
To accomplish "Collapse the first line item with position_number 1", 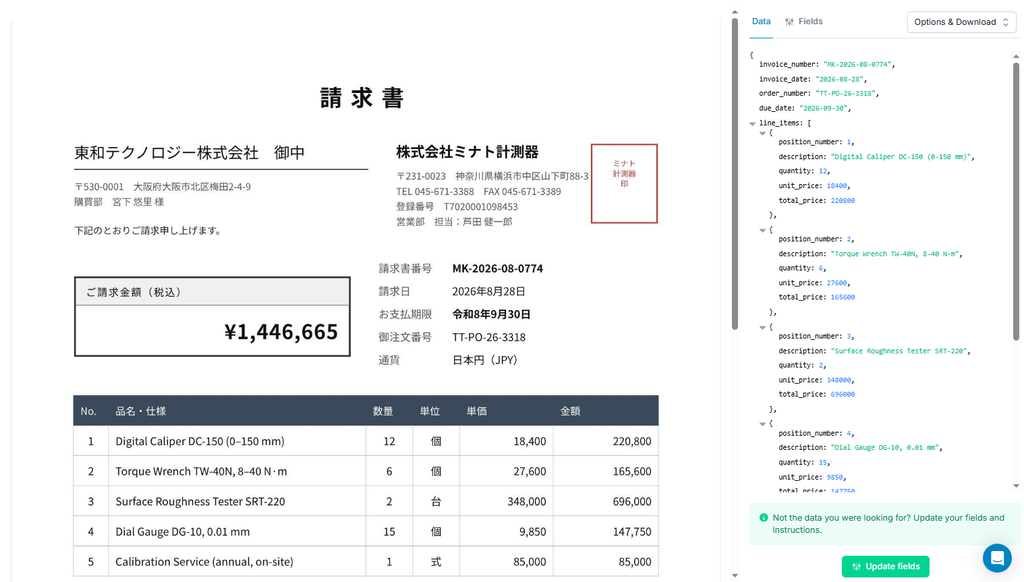I will 762,133.
